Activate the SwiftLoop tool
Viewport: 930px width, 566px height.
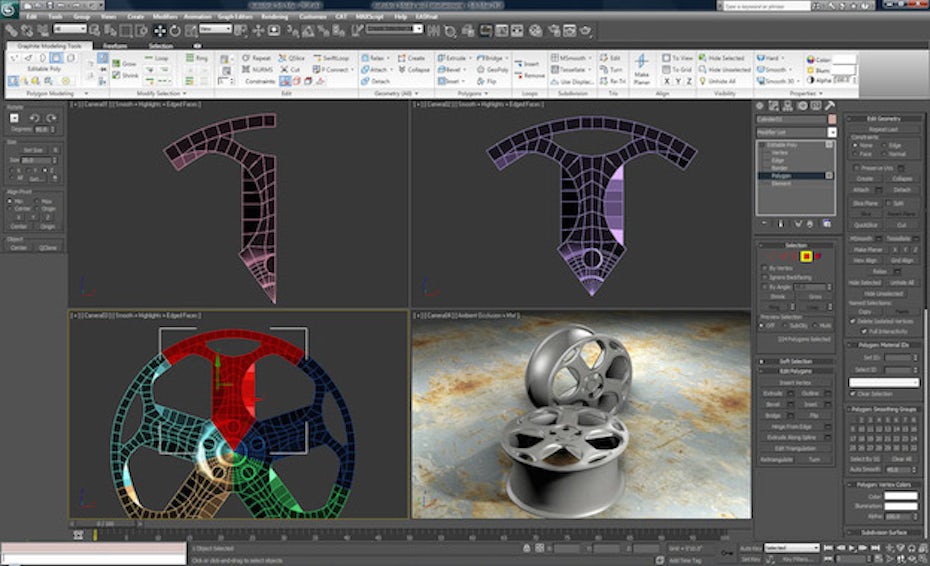(332, 58)
